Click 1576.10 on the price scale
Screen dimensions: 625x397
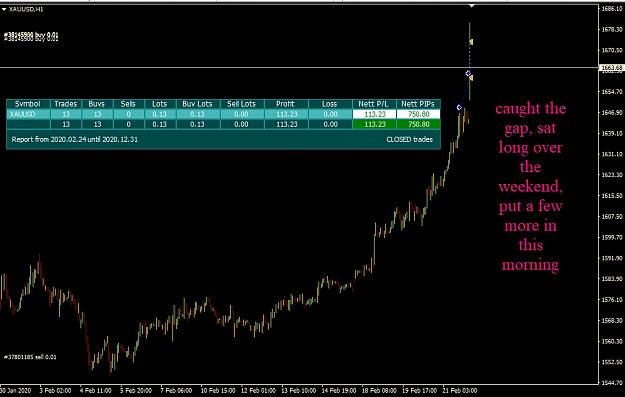tap(611, 299)
